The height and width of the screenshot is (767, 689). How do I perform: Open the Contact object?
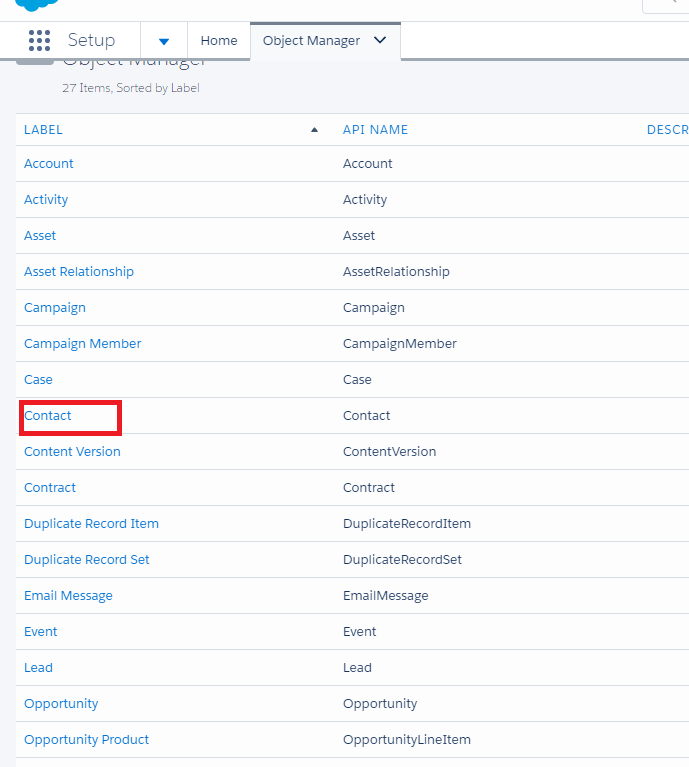point(48,416)
